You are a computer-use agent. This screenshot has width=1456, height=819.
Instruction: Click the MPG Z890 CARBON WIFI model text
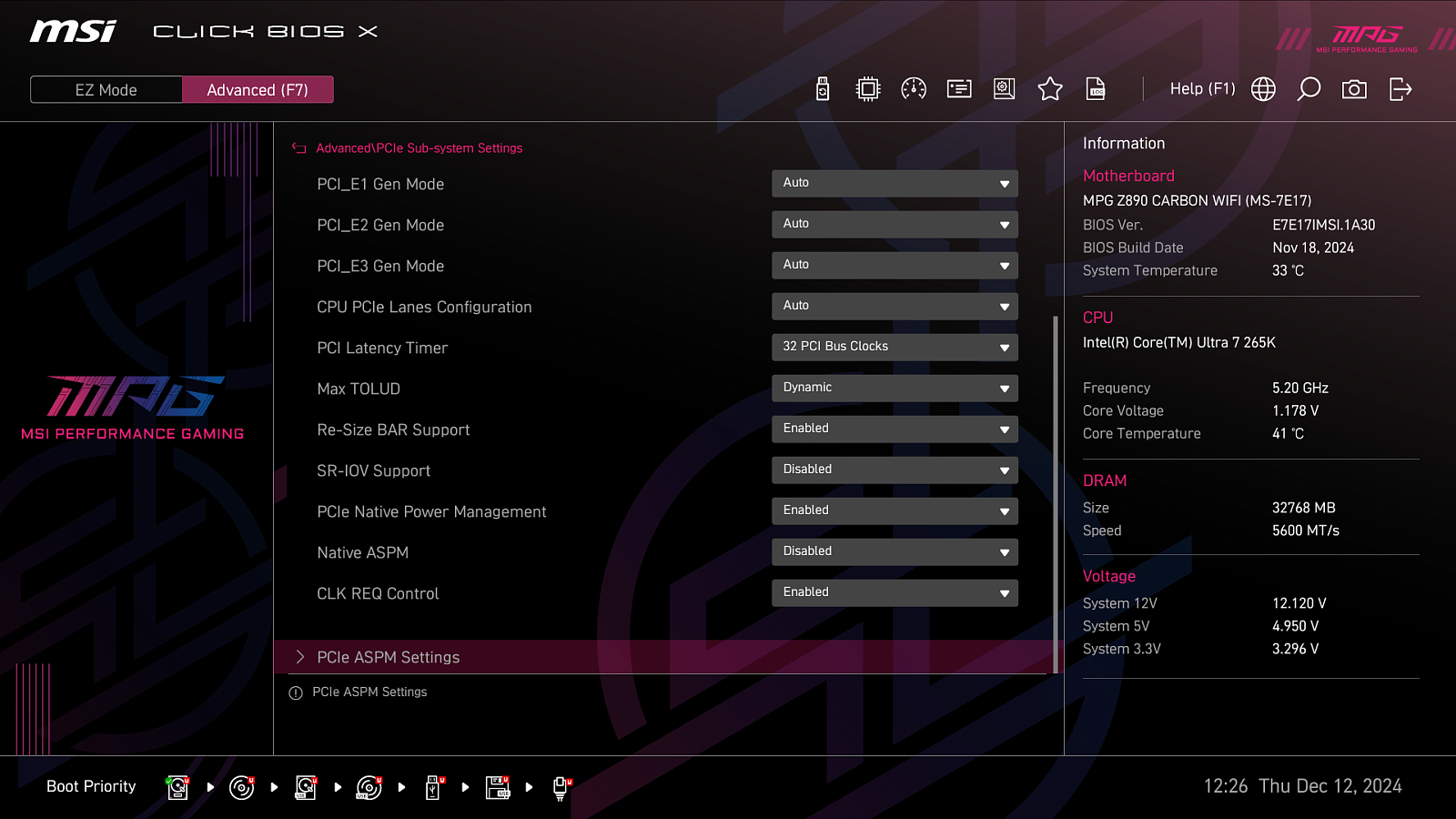pos(1197,200)
